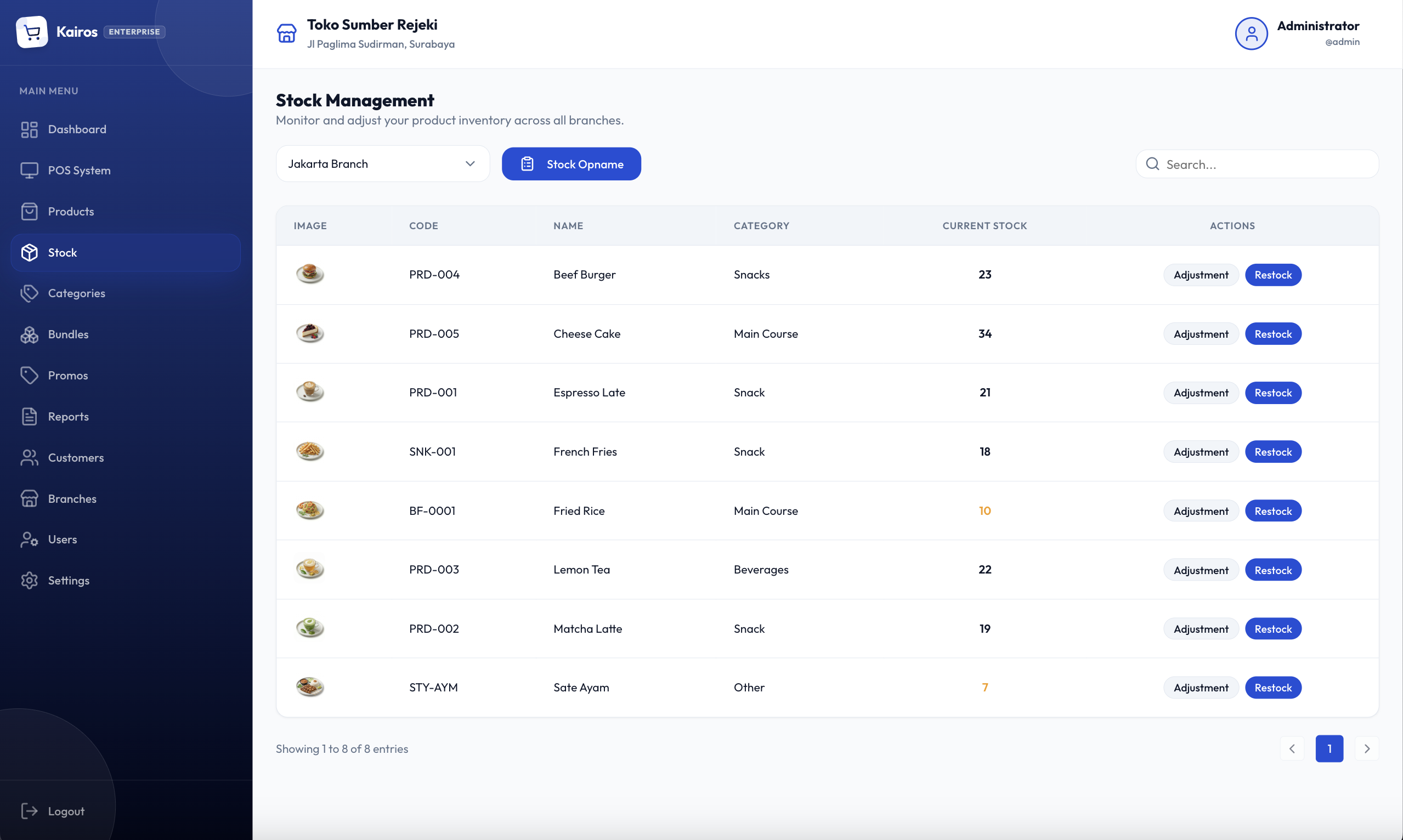Open Adjustment for Lemon Tea
This screenshot has width=1403, height=840.
1201,570
